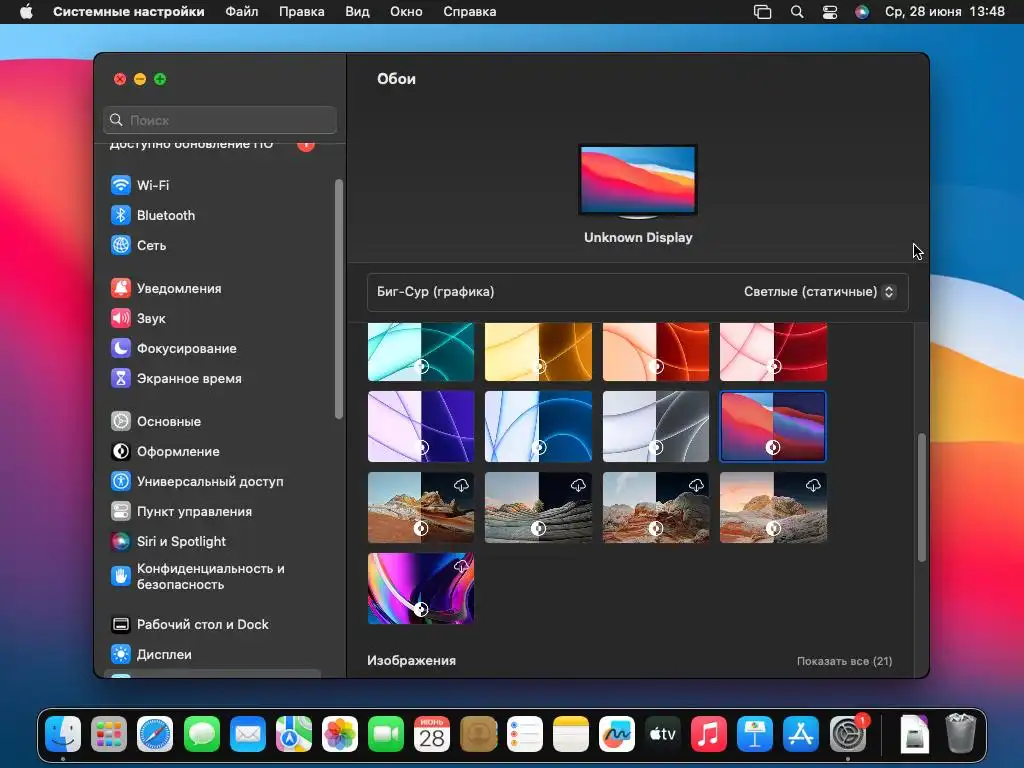Screen dimensions: 1024x768
Task: Select silver gray wallpaper thumbnail
Action: (x=656, y=426)
